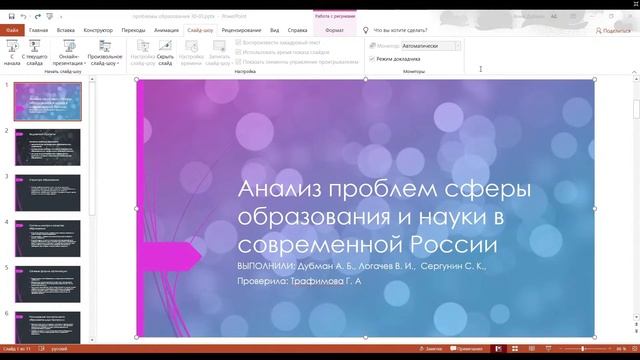
Task: Select slide 5 thumbnail
Action: (x=48, y=284)
